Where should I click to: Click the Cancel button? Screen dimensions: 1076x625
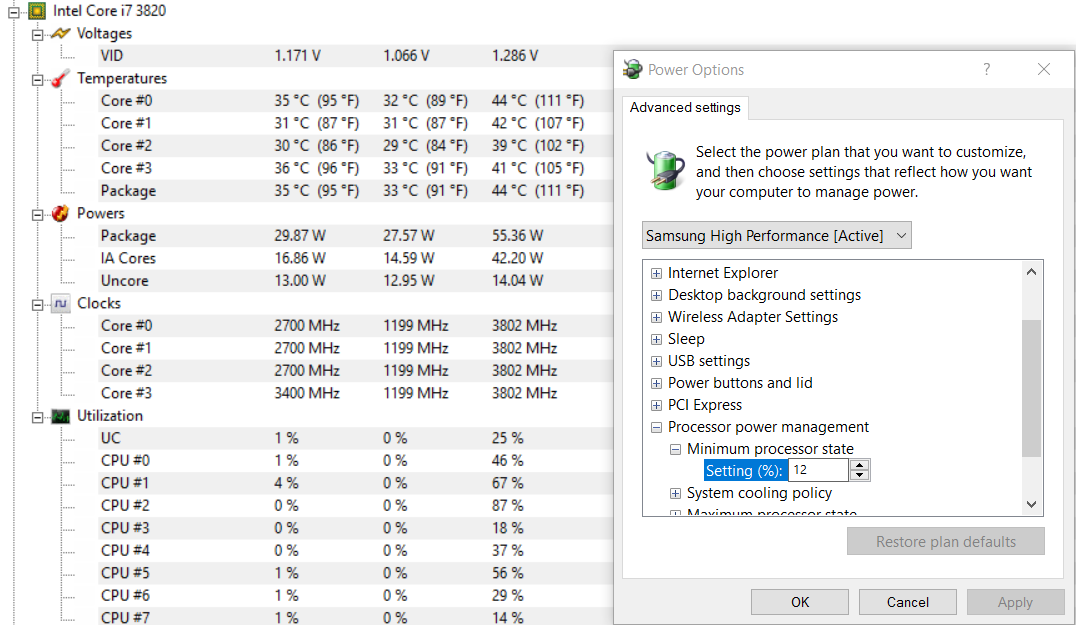(x=907, y=602)
